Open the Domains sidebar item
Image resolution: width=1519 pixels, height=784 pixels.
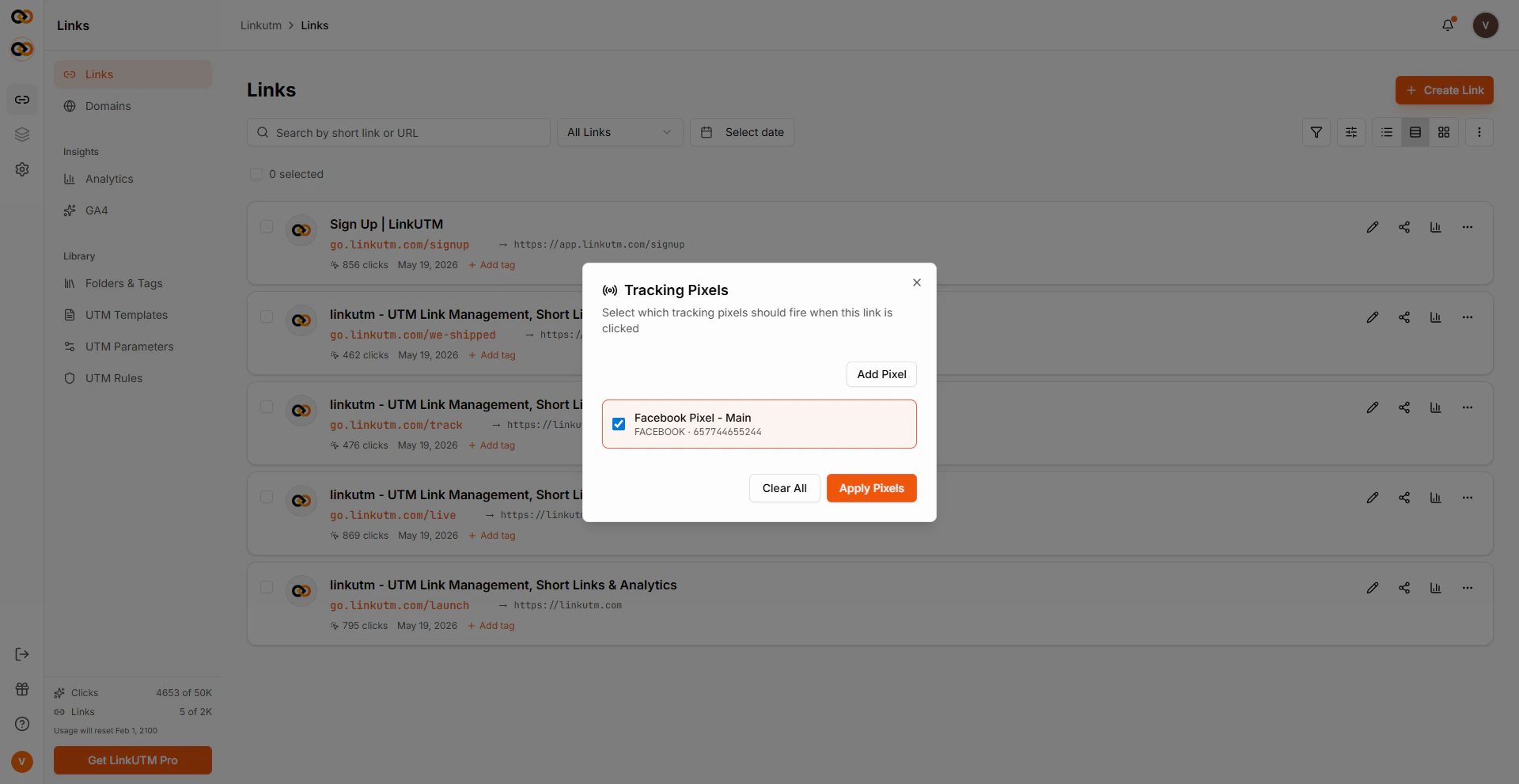coord(133,106)
